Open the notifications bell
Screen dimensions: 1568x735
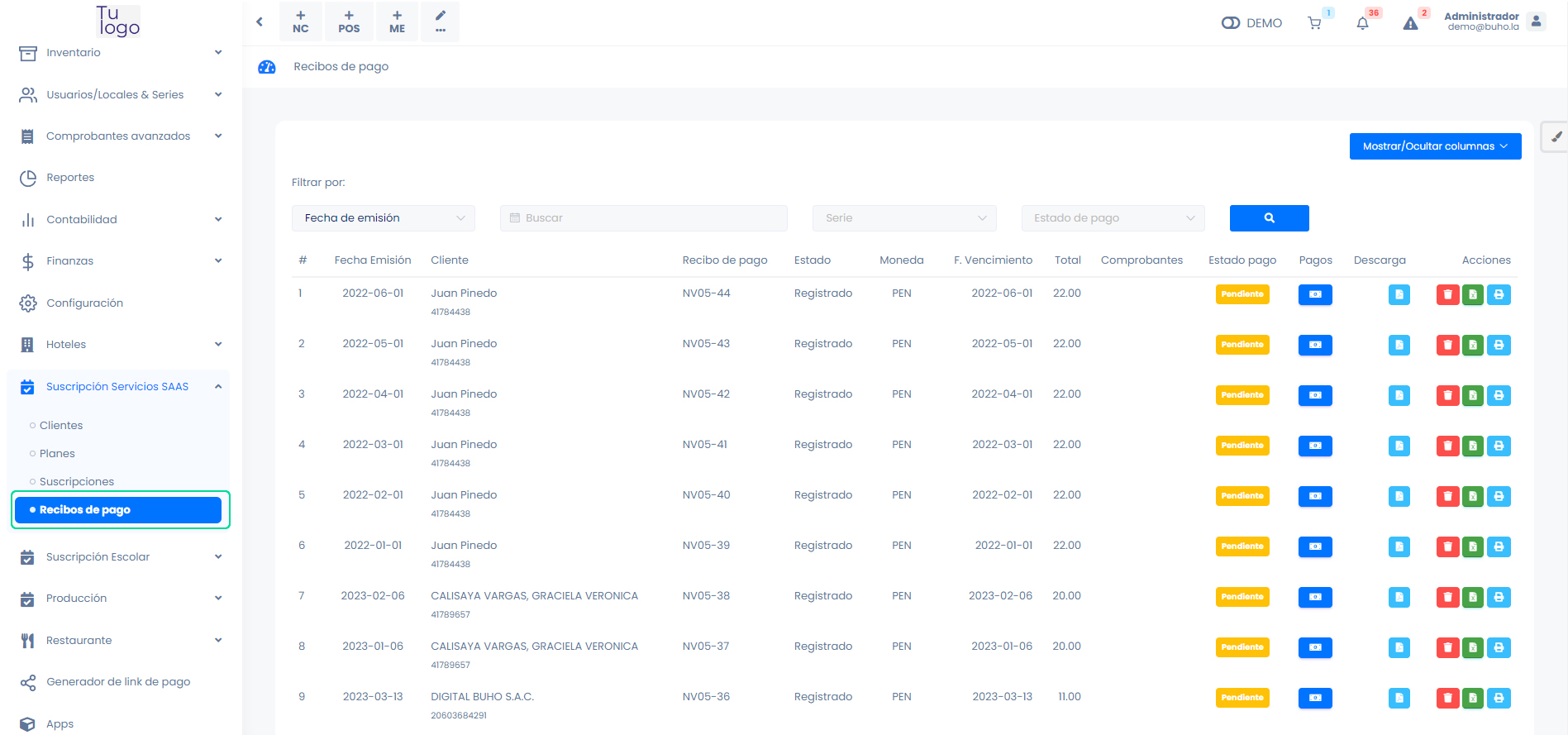coord(1362,23)
